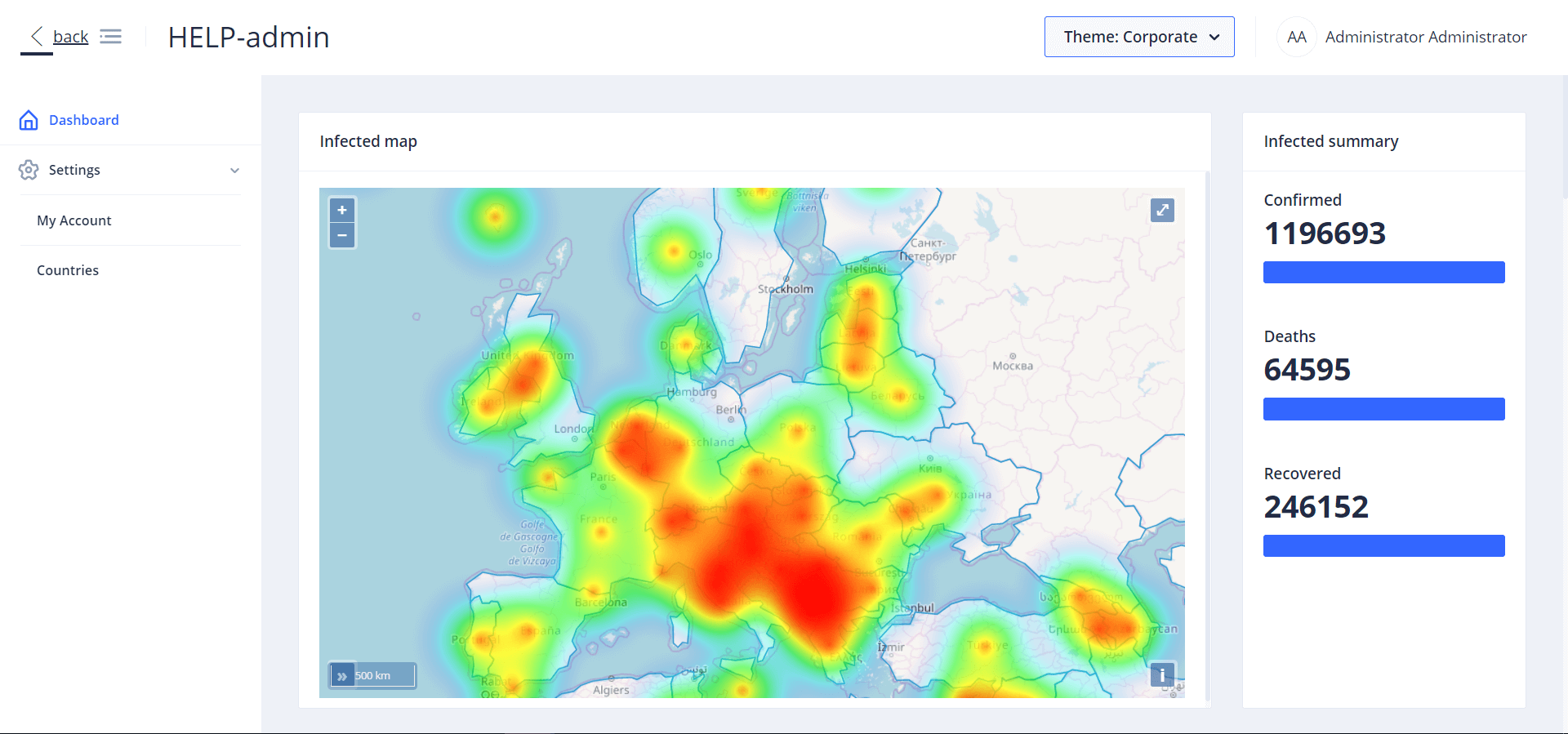Click the Recovered progress bar
Screen dimensions: 1568x734
point(1383,545)
